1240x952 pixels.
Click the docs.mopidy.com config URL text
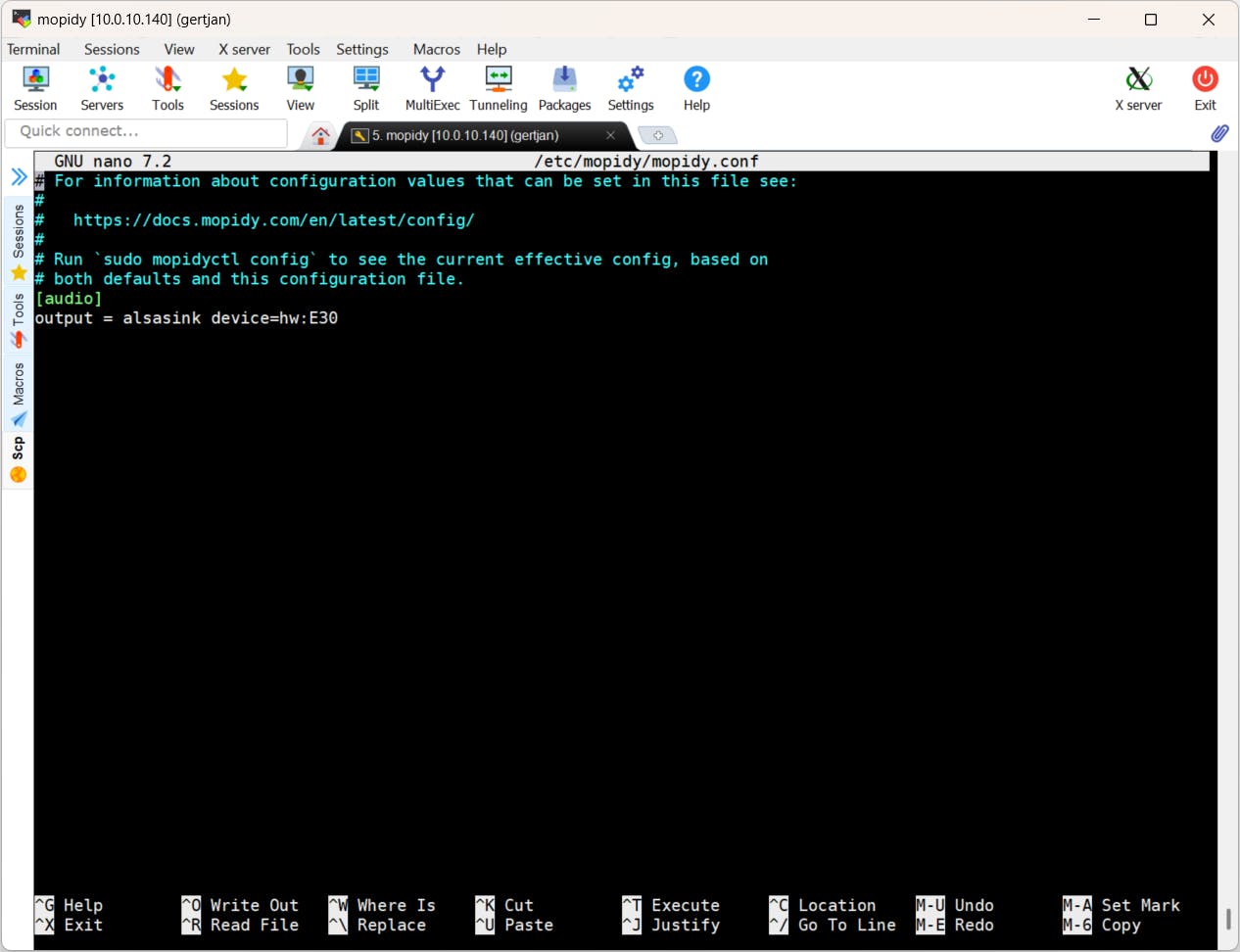pyautogui.click(x=273, y=220)
